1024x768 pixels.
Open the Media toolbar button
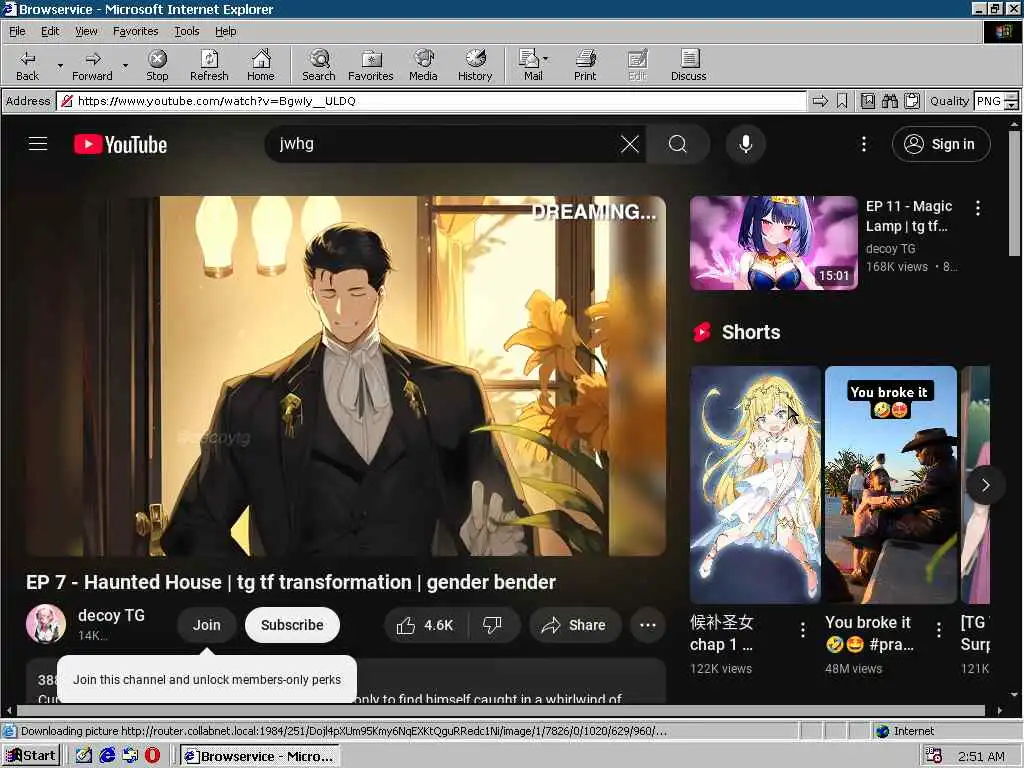coord(423,65)
